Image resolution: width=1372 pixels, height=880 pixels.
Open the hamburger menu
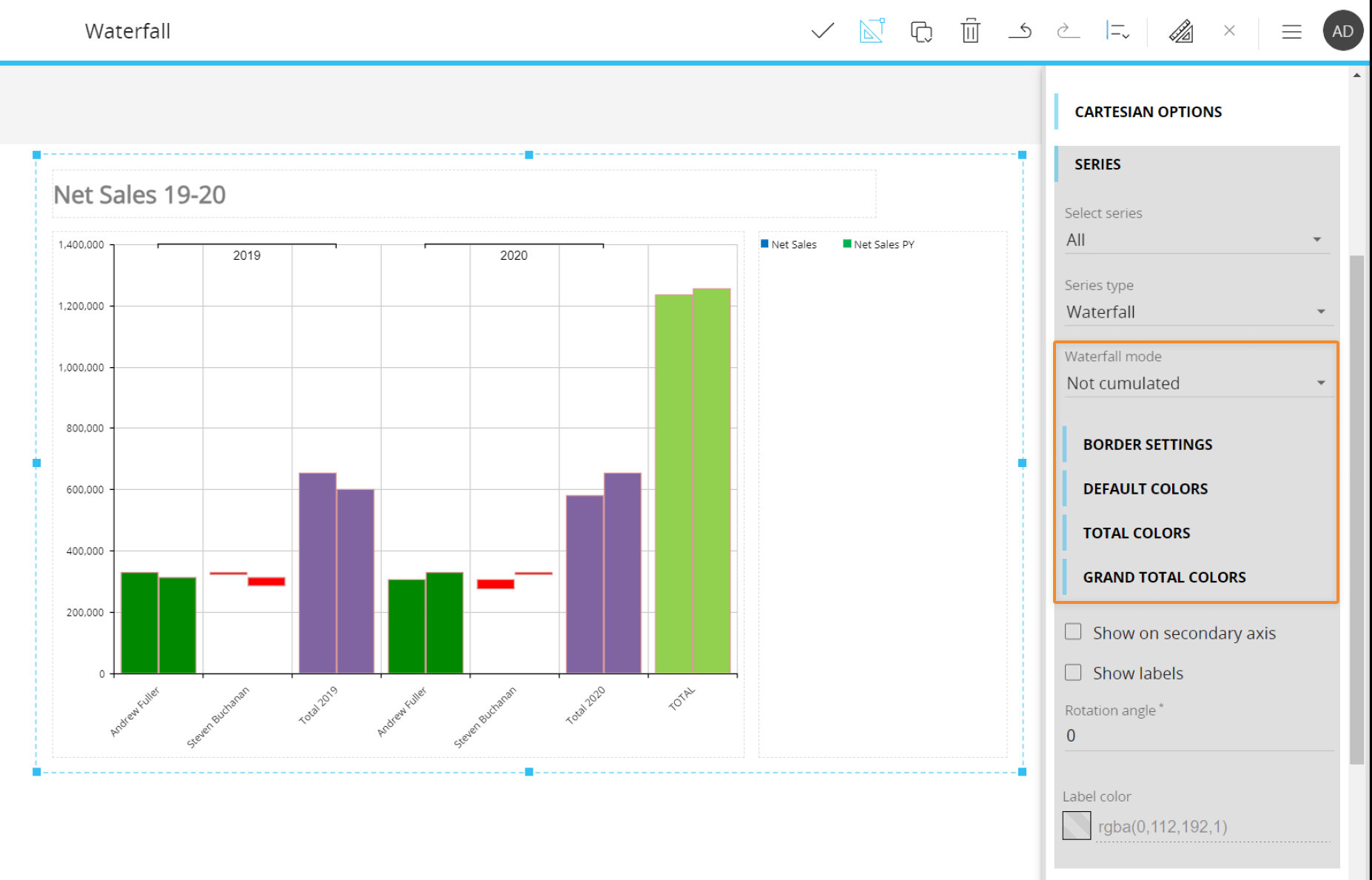coord(1291,31)
